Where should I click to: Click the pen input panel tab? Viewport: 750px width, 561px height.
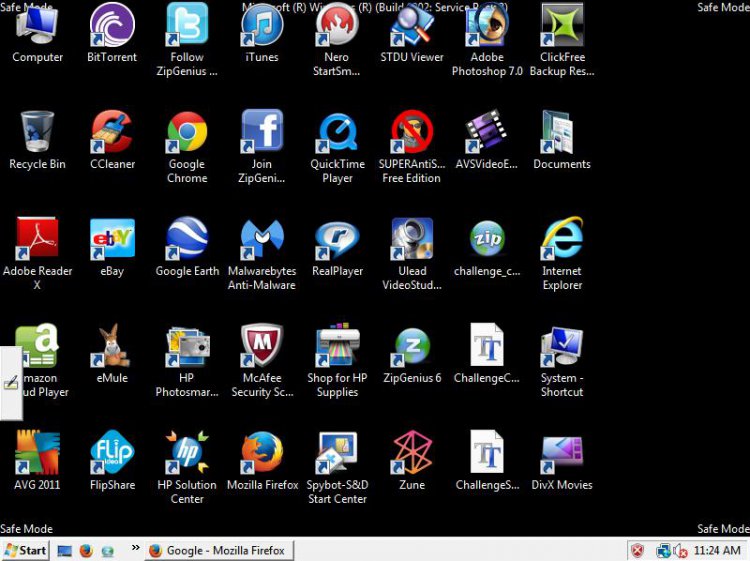coord(11,383)
